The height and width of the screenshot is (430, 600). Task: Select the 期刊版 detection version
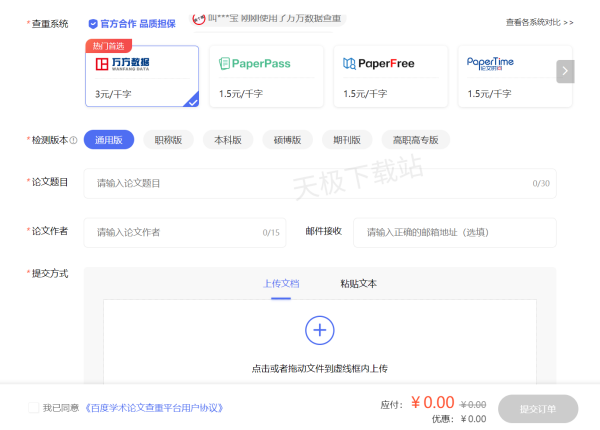point(348,140)
